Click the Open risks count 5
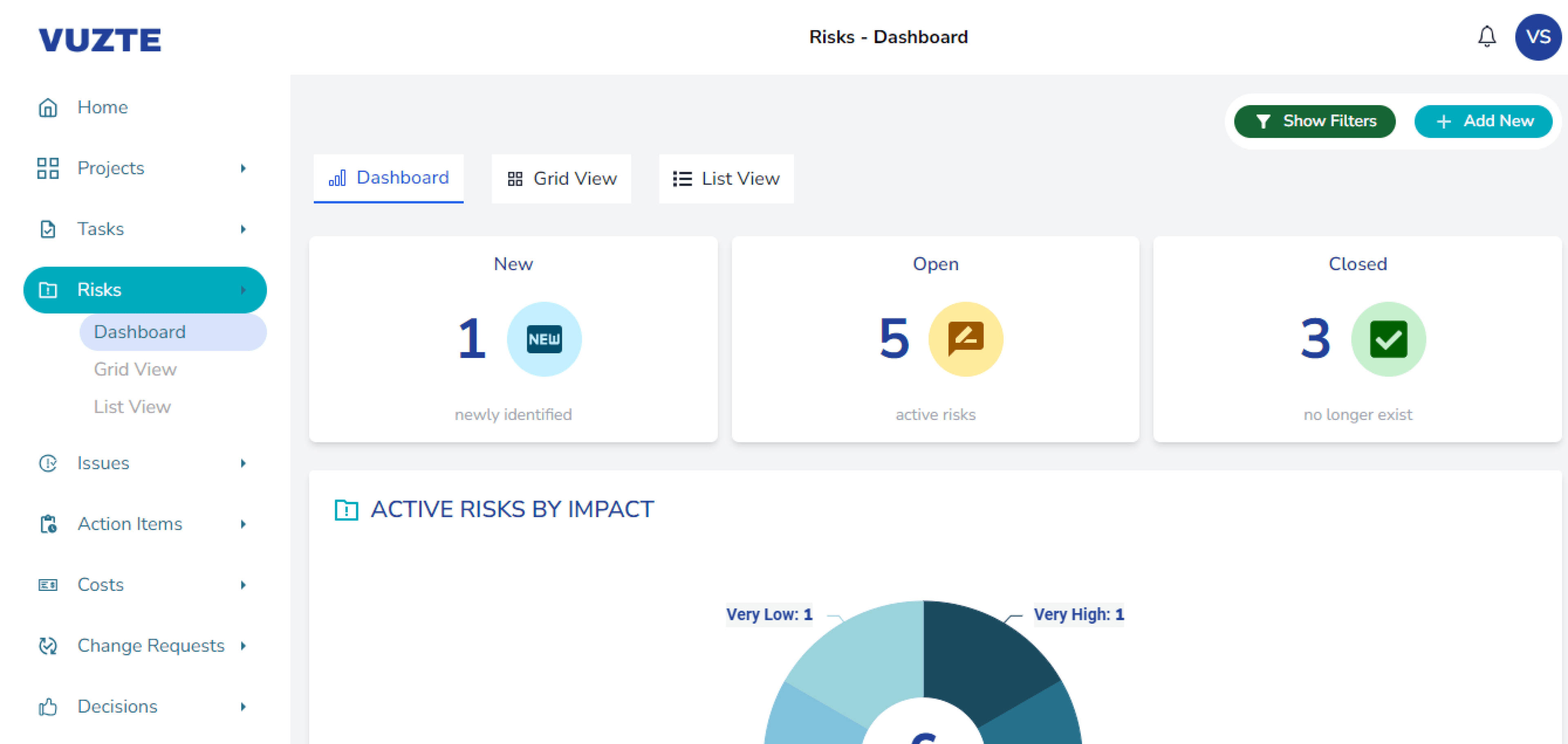1568x744 pixels. (x=894, y=339)
